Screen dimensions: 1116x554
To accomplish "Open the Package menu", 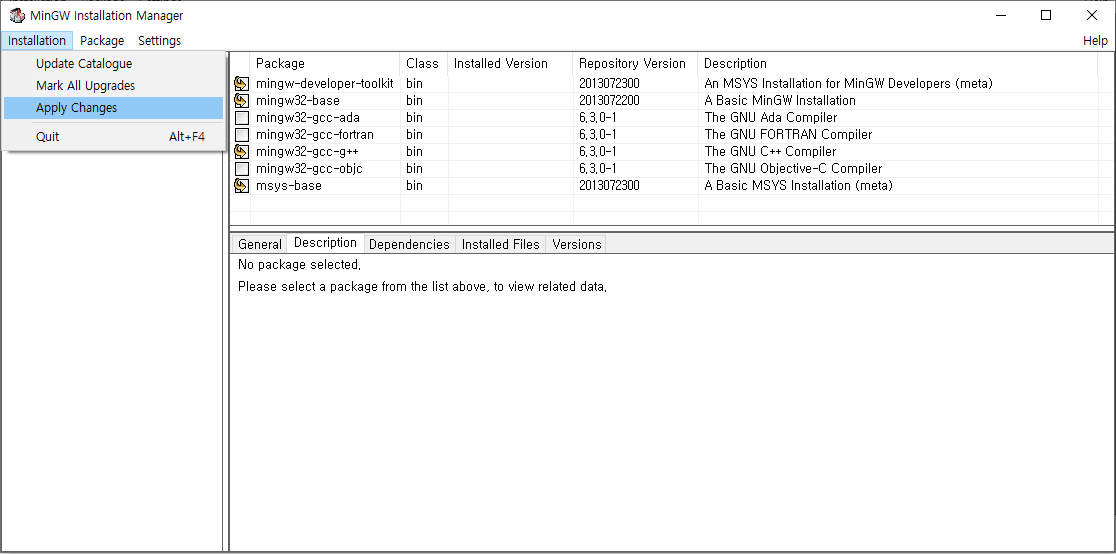I will click(102, 41).
